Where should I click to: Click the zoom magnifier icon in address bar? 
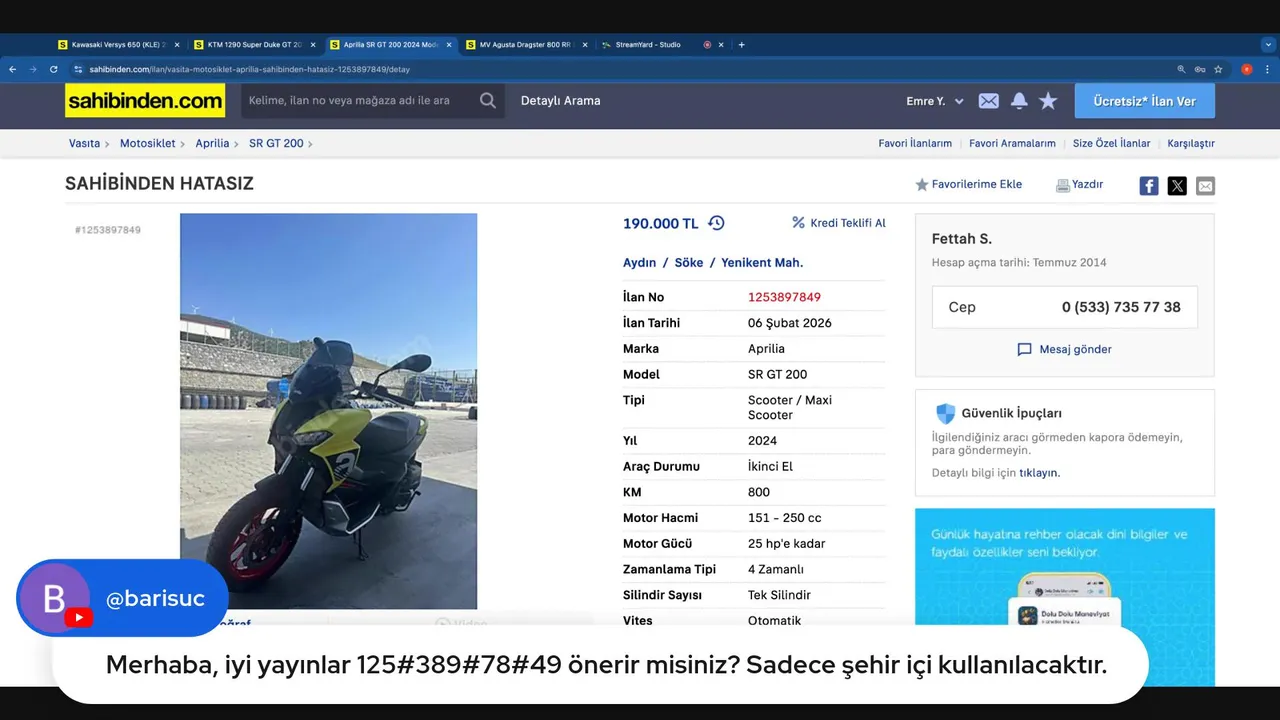coord(1182,69)
